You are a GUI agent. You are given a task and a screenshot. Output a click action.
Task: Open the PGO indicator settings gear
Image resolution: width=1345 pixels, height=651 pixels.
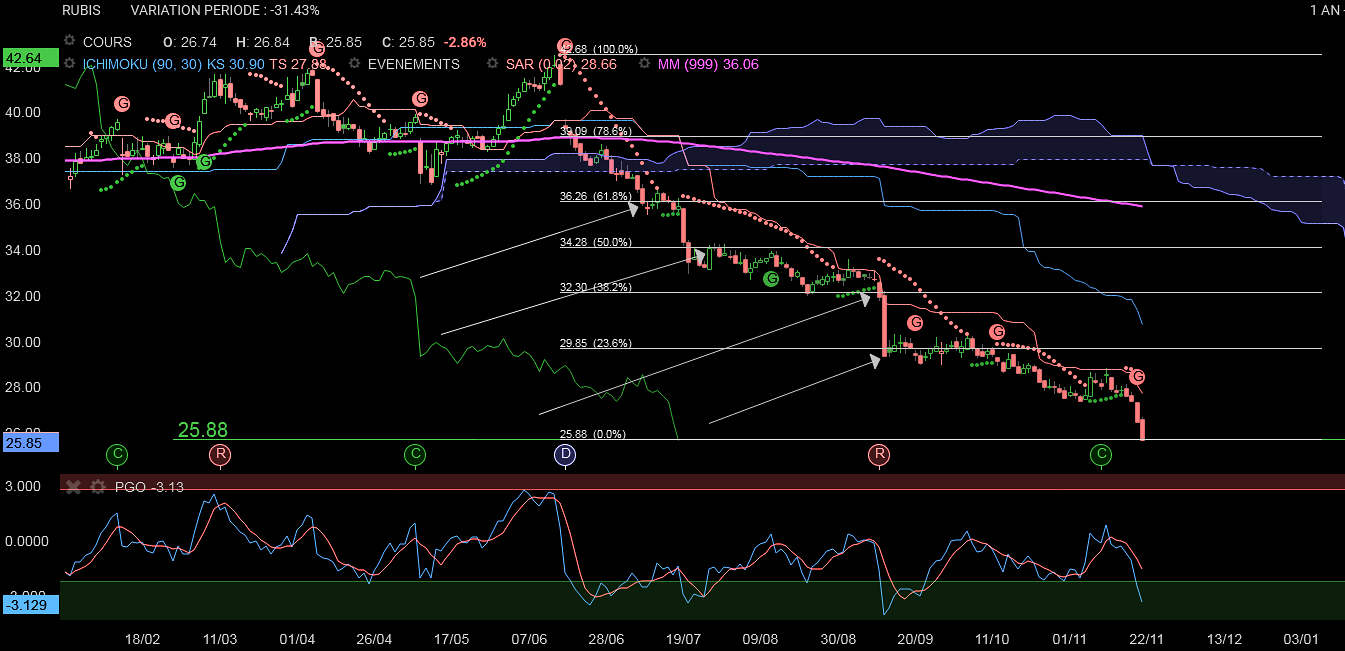point(97,487)
